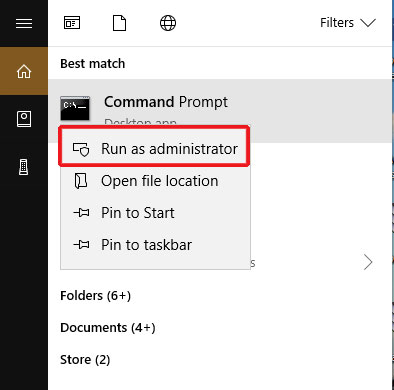394x390 pixels.
Task: Choose Pin to Start
Action: [155, 213]
